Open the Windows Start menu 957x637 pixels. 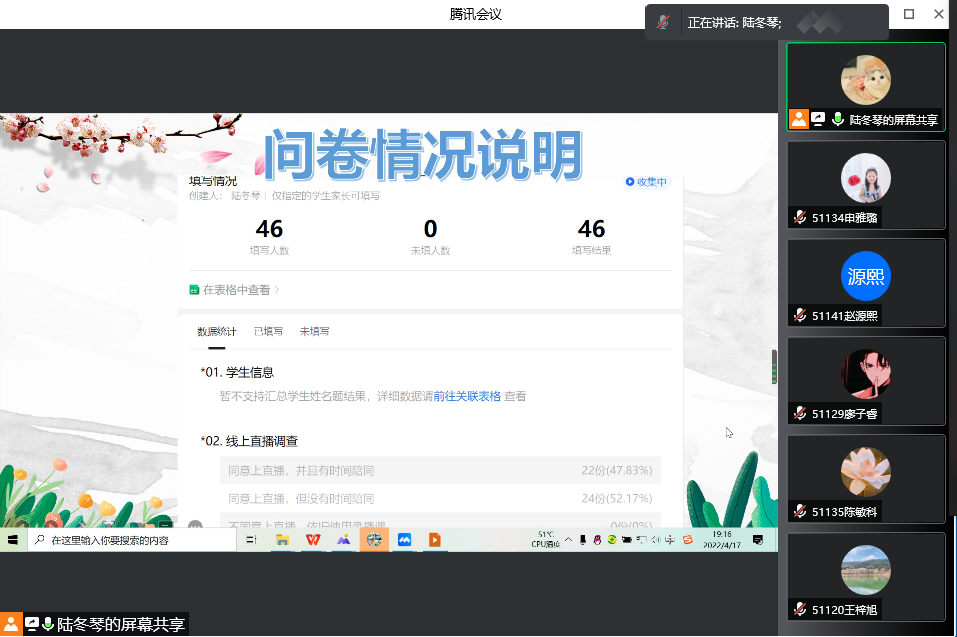tap(13, 540)
